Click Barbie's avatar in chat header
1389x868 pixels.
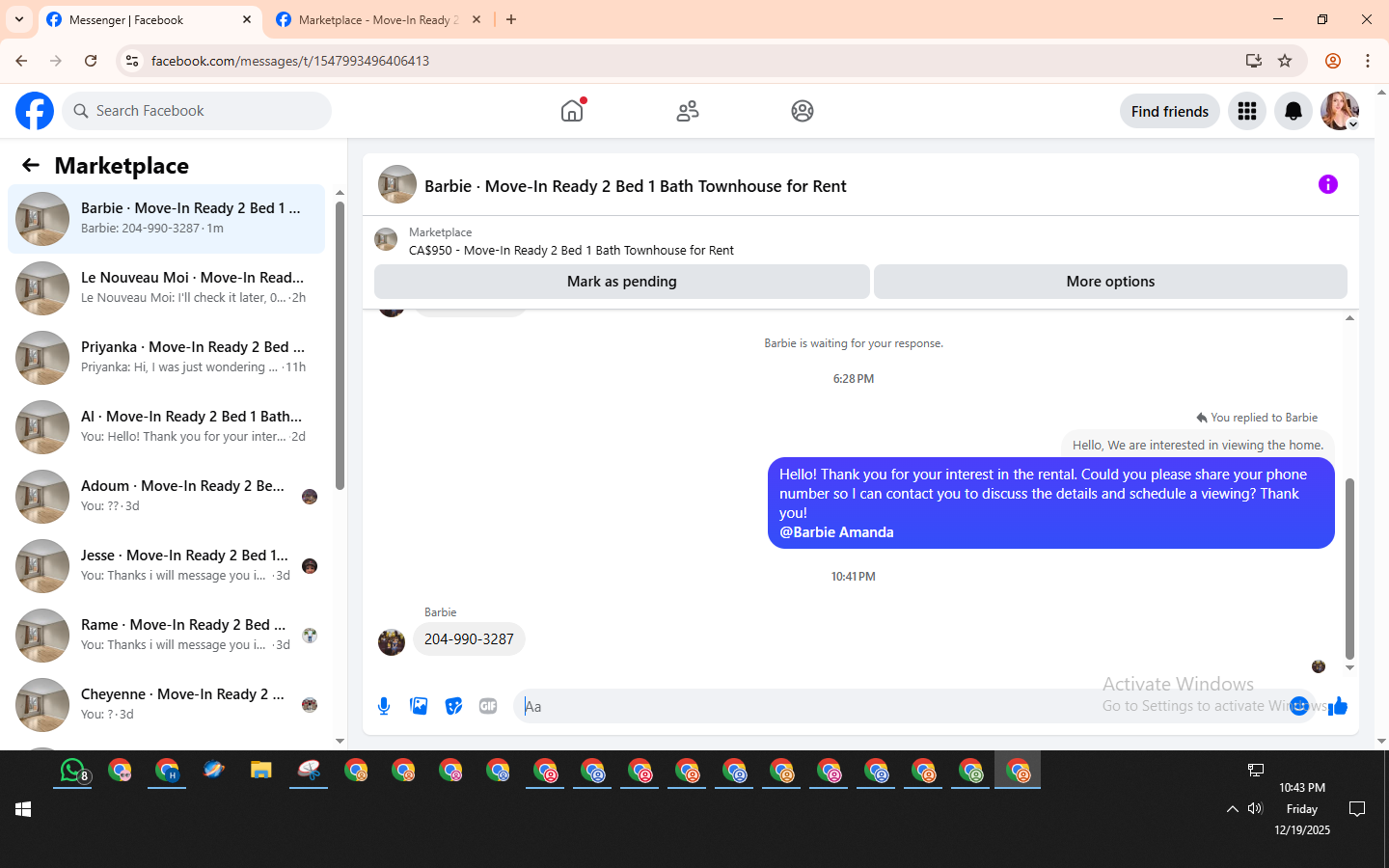pos(397,184)
